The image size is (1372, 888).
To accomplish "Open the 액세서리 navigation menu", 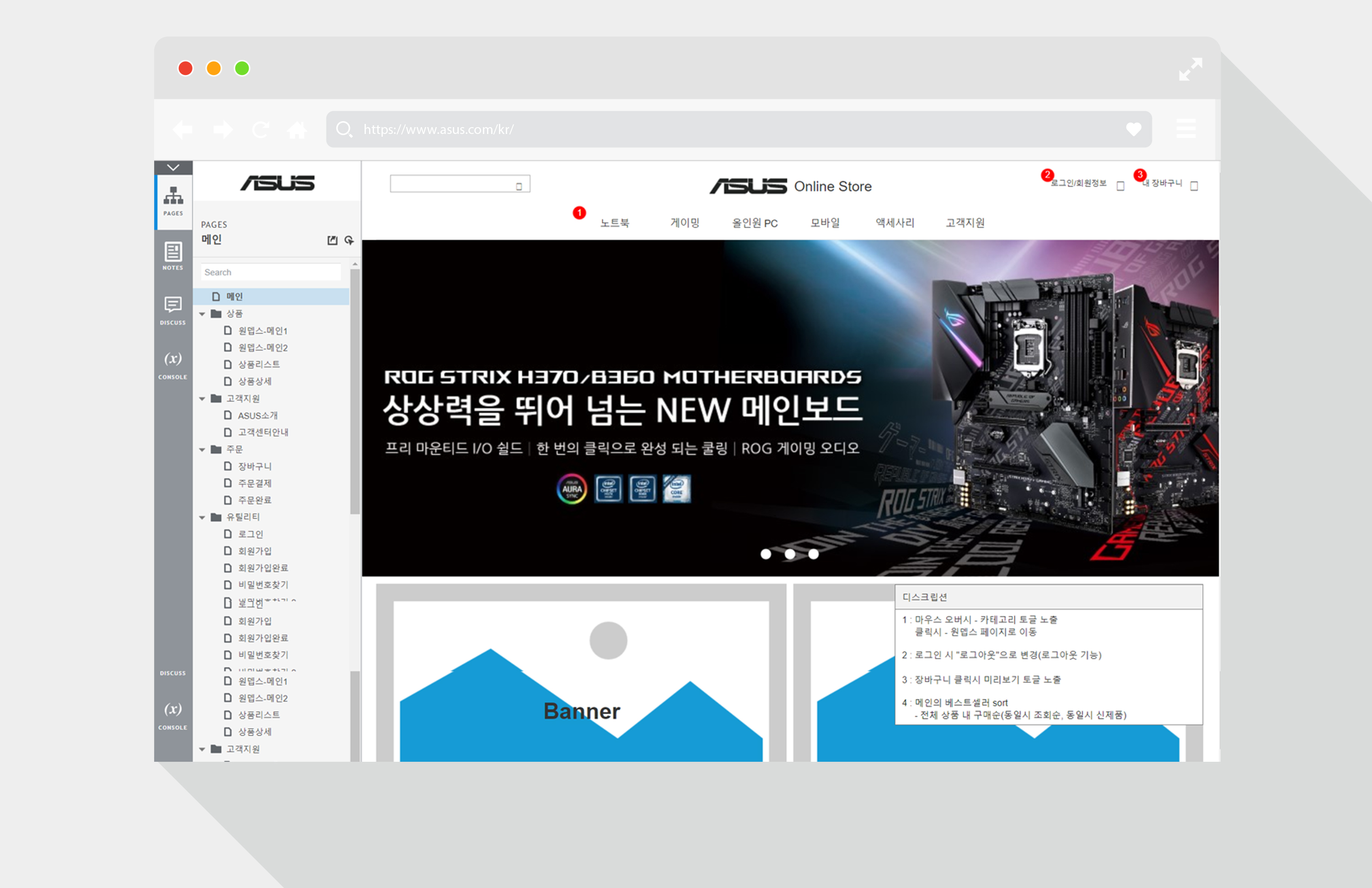I will (x=895, y=223).
